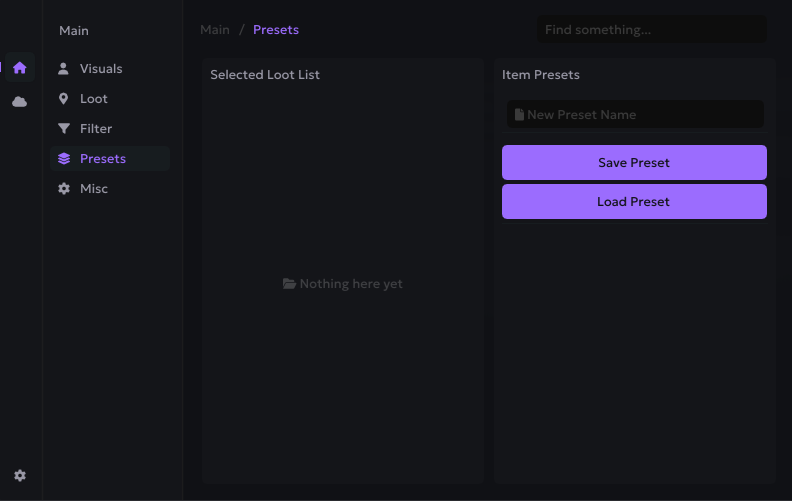The width and height of the screenshot is (792, 501).
Task: Click the layers icon beside Presets
Action: 64,159
